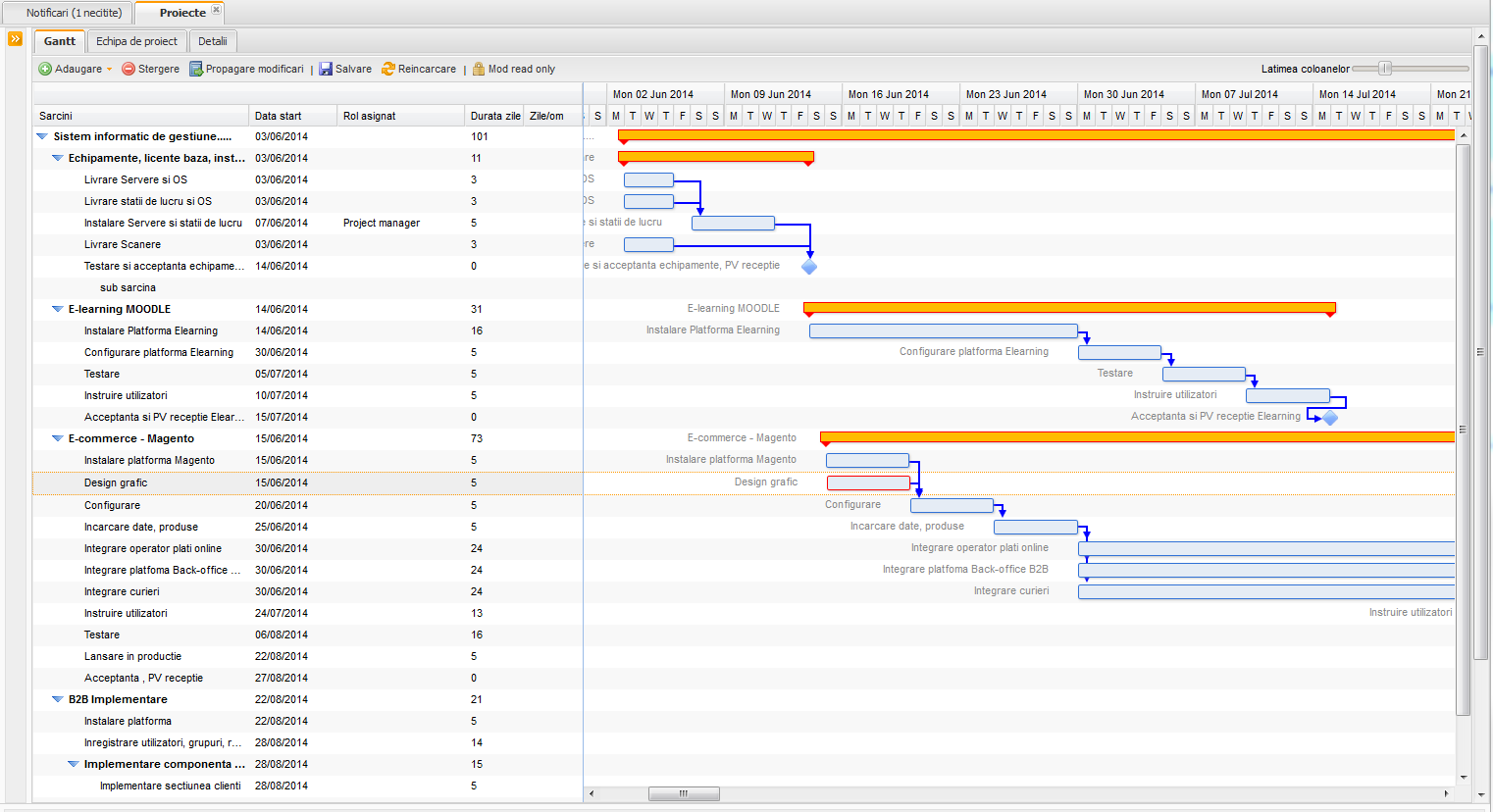Image resolution: width=1493 pixels, height=812 pixels.
Task: Click the Salvare floppy disk icon
Action: pos(326,69)
